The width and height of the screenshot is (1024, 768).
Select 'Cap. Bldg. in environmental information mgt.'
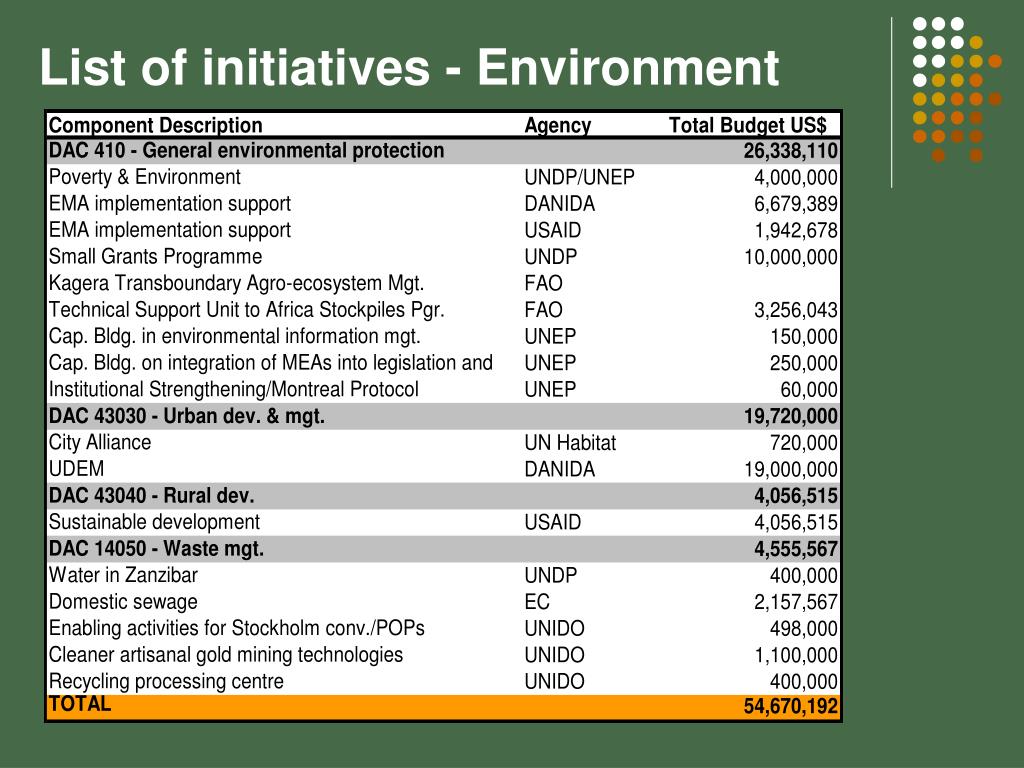click(x=234, y=336)
